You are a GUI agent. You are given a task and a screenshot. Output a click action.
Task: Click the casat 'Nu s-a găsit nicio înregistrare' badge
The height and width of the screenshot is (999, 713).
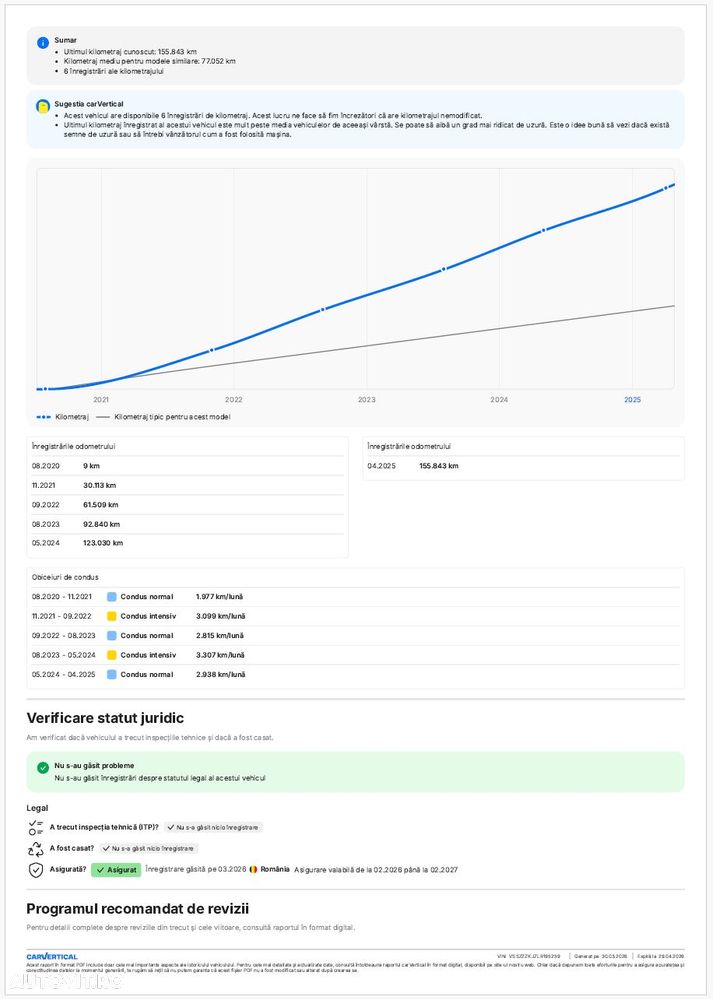coord(148,849)
